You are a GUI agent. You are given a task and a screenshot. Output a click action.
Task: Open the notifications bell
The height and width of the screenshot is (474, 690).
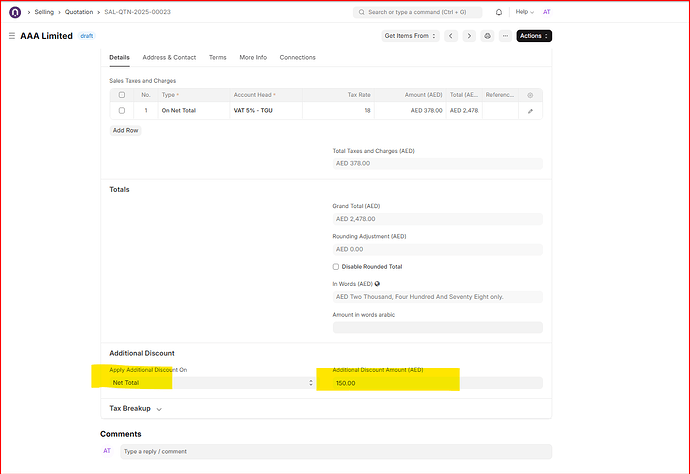tap(497, 12)
